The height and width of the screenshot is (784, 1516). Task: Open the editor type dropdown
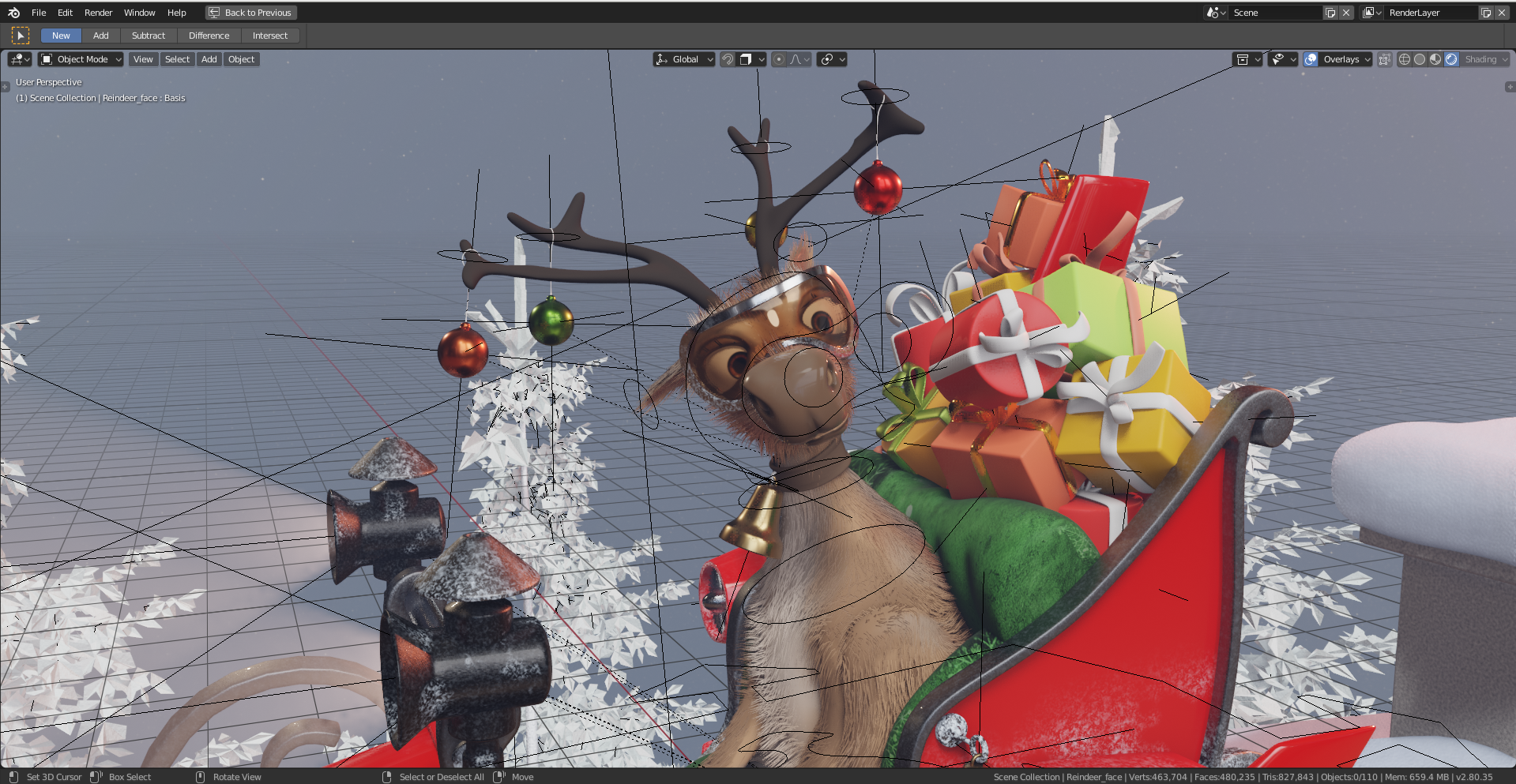(20, 59)
